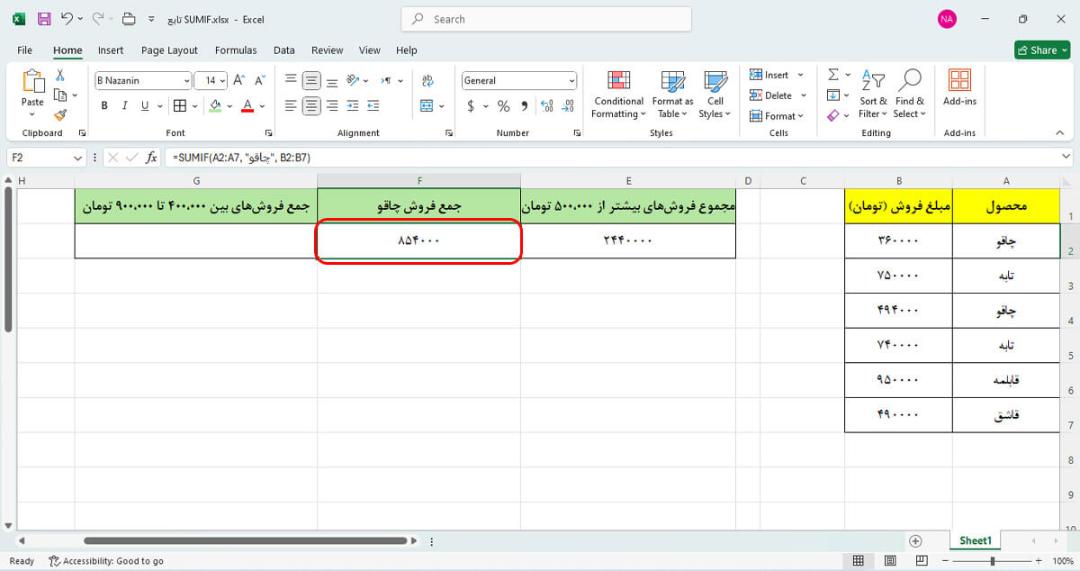Click the Fill Color bucket icon
1080x571 pixels.
215,105
